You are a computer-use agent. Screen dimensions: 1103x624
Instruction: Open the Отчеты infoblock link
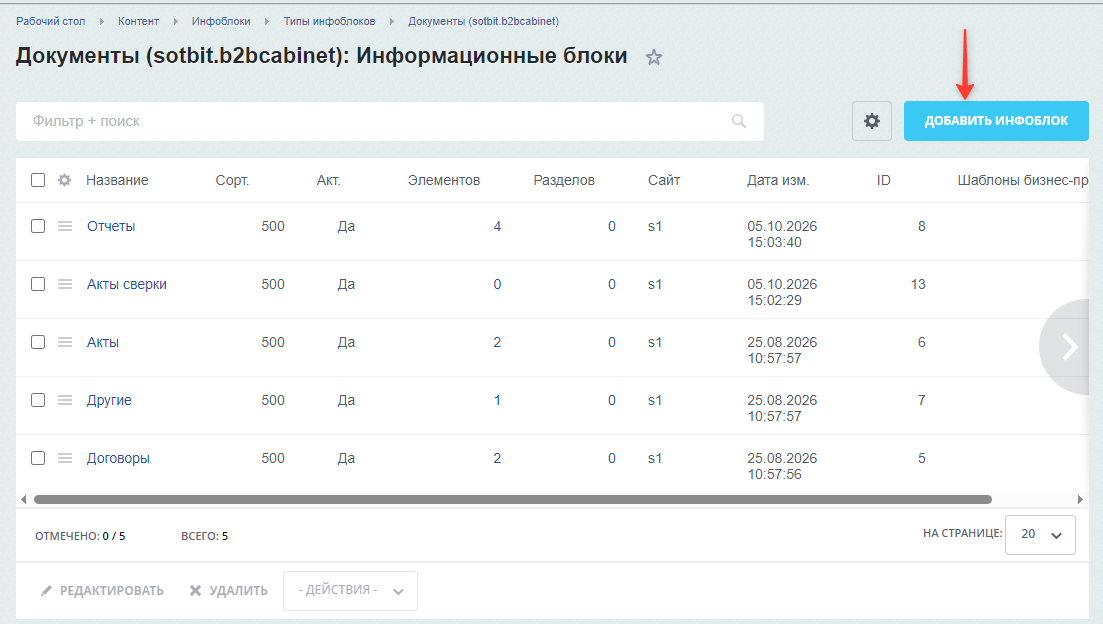111,227
